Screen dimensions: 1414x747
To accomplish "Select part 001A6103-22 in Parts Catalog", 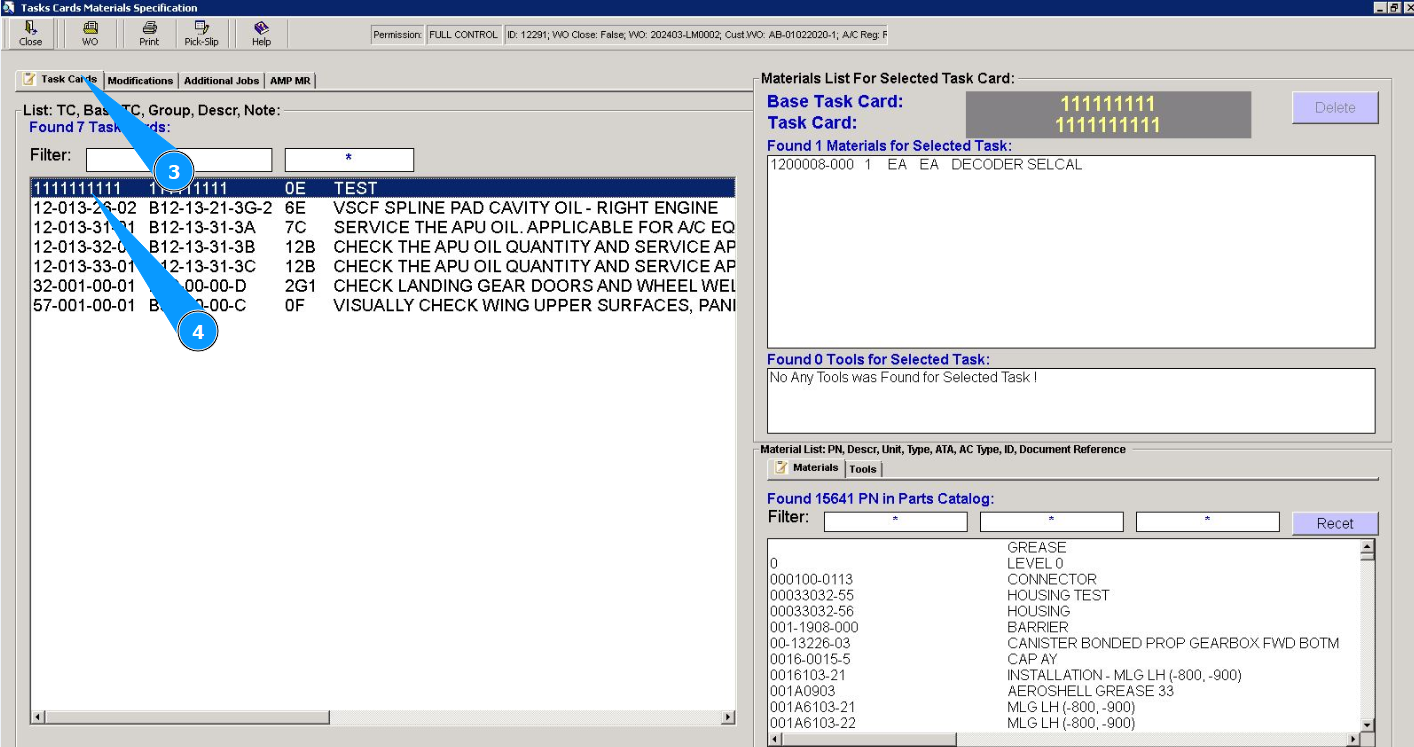I will (x=1064, y=724).
